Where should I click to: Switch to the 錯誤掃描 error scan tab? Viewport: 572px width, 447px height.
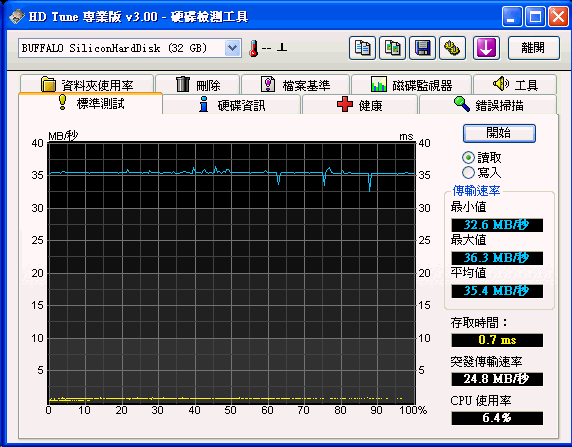[488, 105]
